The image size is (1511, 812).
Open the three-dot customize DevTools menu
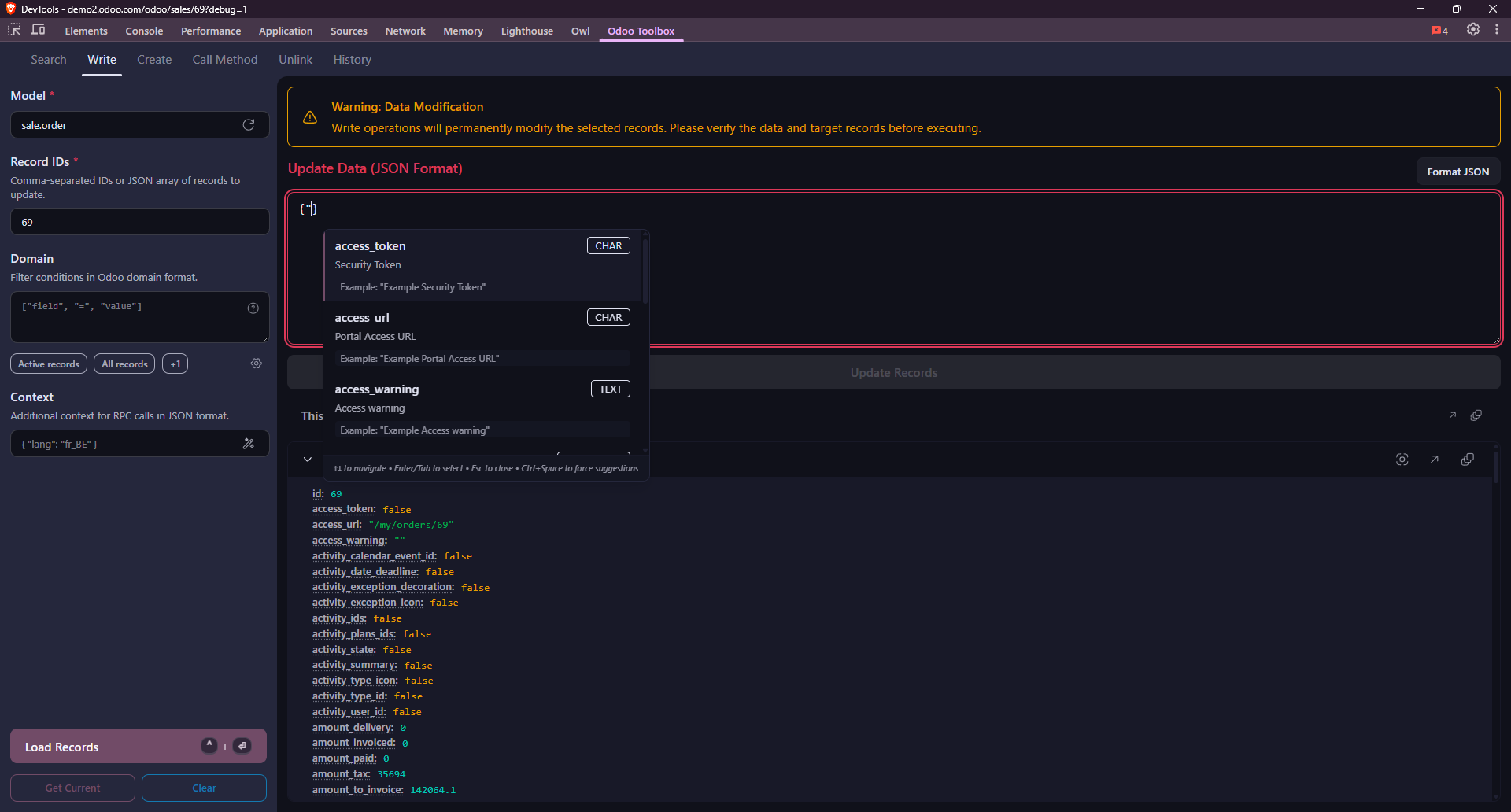click(x=1498, y=30)
